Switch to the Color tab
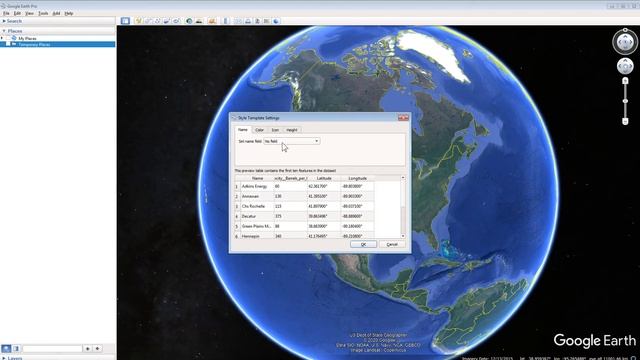This screenshot has width=640, height=360. 259,130
